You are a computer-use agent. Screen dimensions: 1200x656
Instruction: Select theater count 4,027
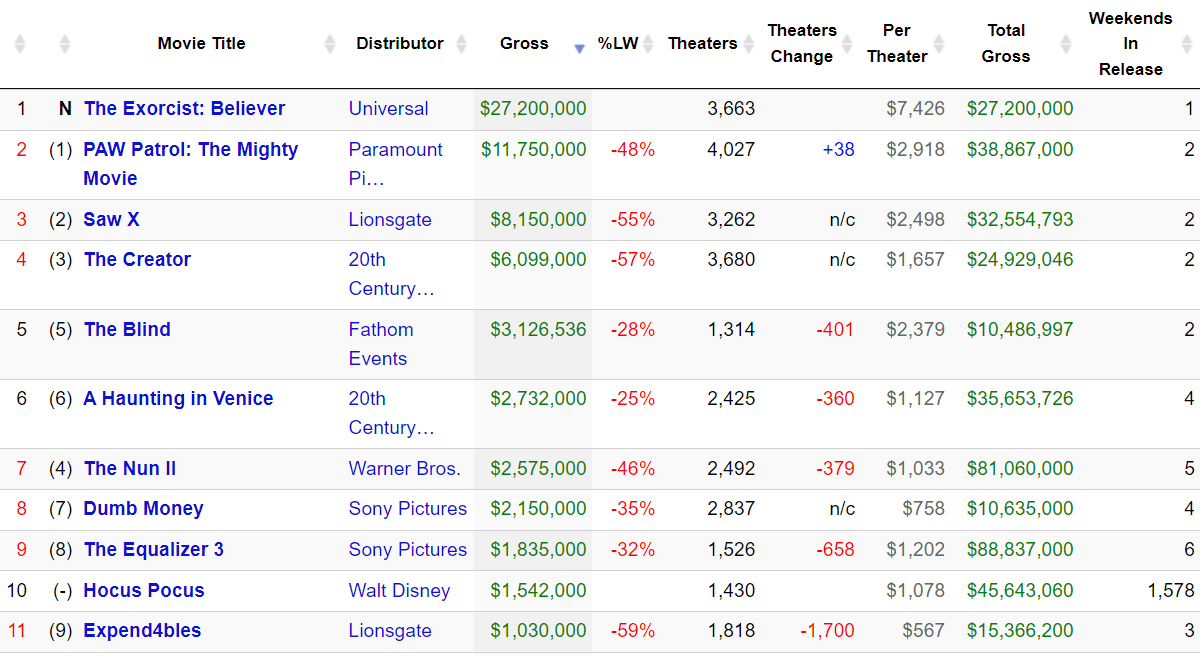731,150
